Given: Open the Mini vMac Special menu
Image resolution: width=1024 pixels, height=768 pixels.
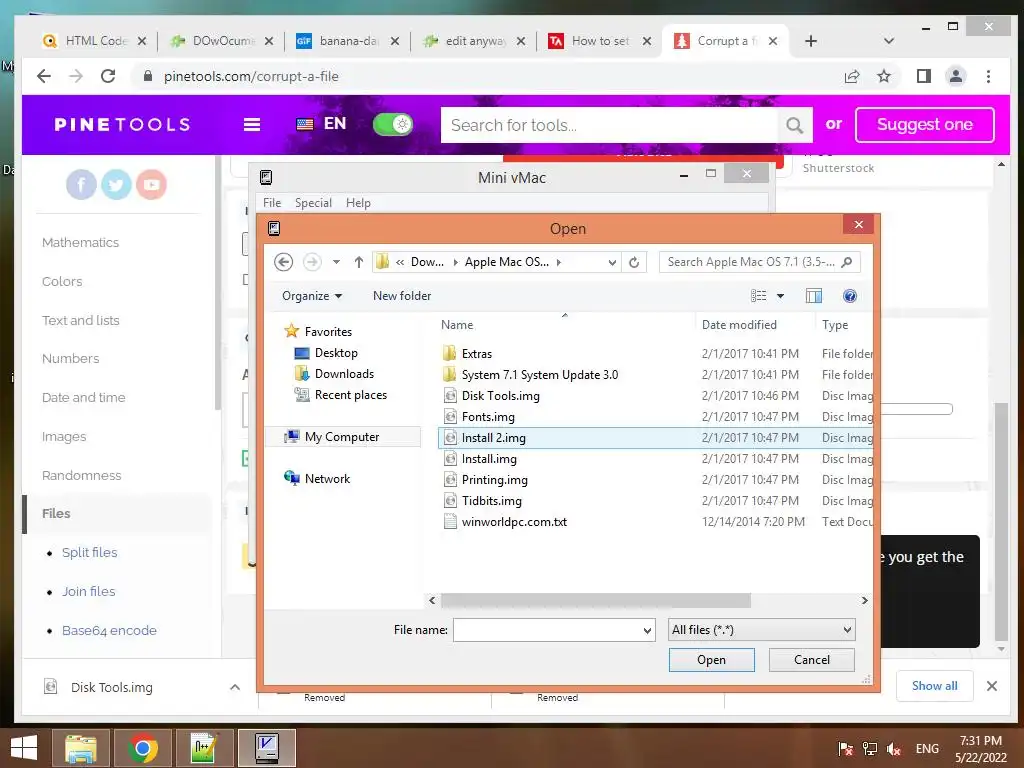Looking at the screenshot, I should 313,202.
